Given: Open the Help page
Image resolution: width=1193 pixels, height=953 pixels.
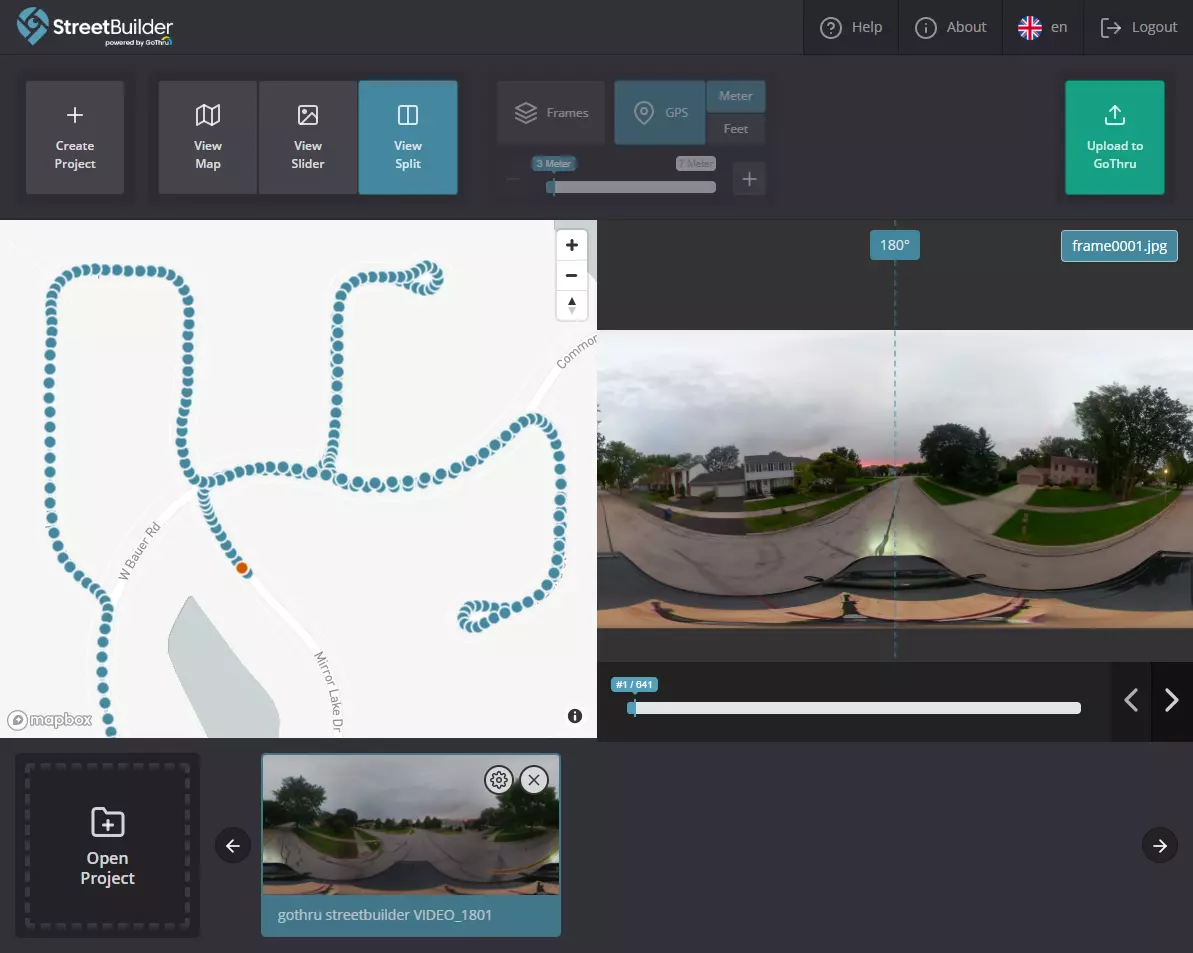Looking at the screenshot, I should 851,27.
